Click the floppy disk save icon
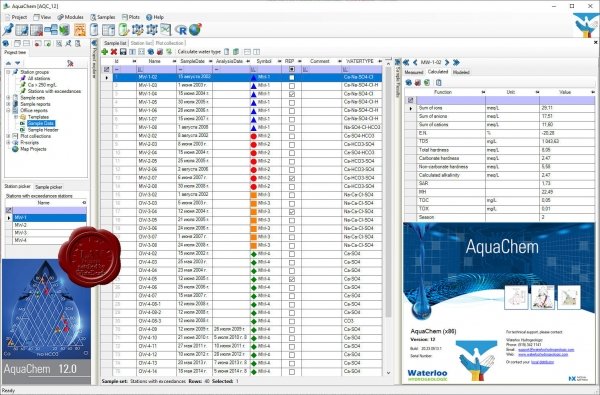Image resolution: width=600 pixels, height=395 pixels. tap(123, 52)
